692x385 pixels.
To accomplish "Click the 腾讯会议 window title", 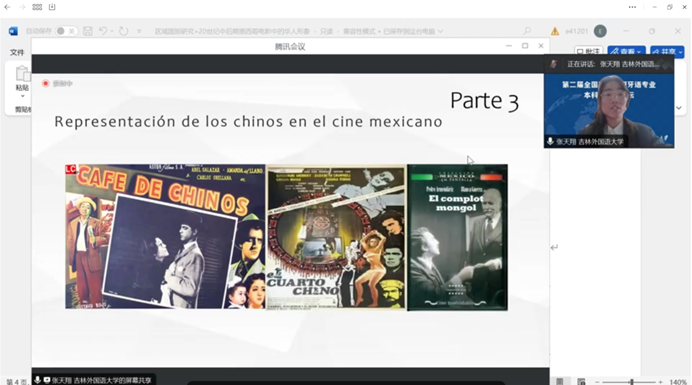I will (290, 46).
